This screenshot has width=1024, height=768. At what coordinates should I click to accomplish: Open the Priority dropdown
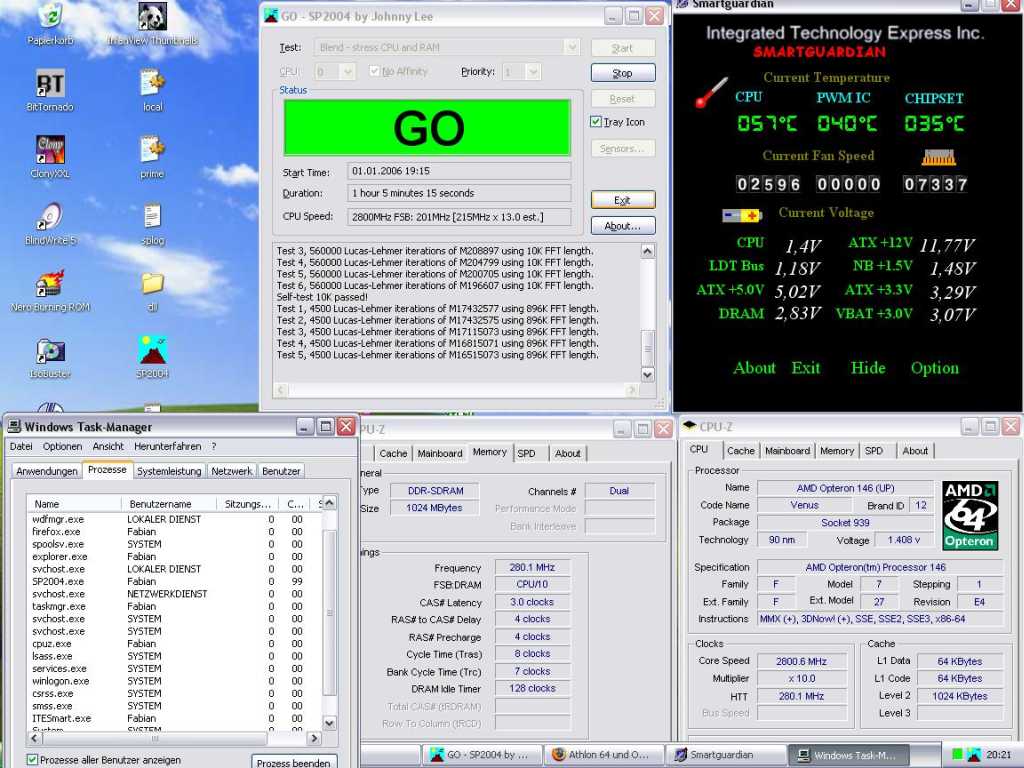[x=533, y=71]
